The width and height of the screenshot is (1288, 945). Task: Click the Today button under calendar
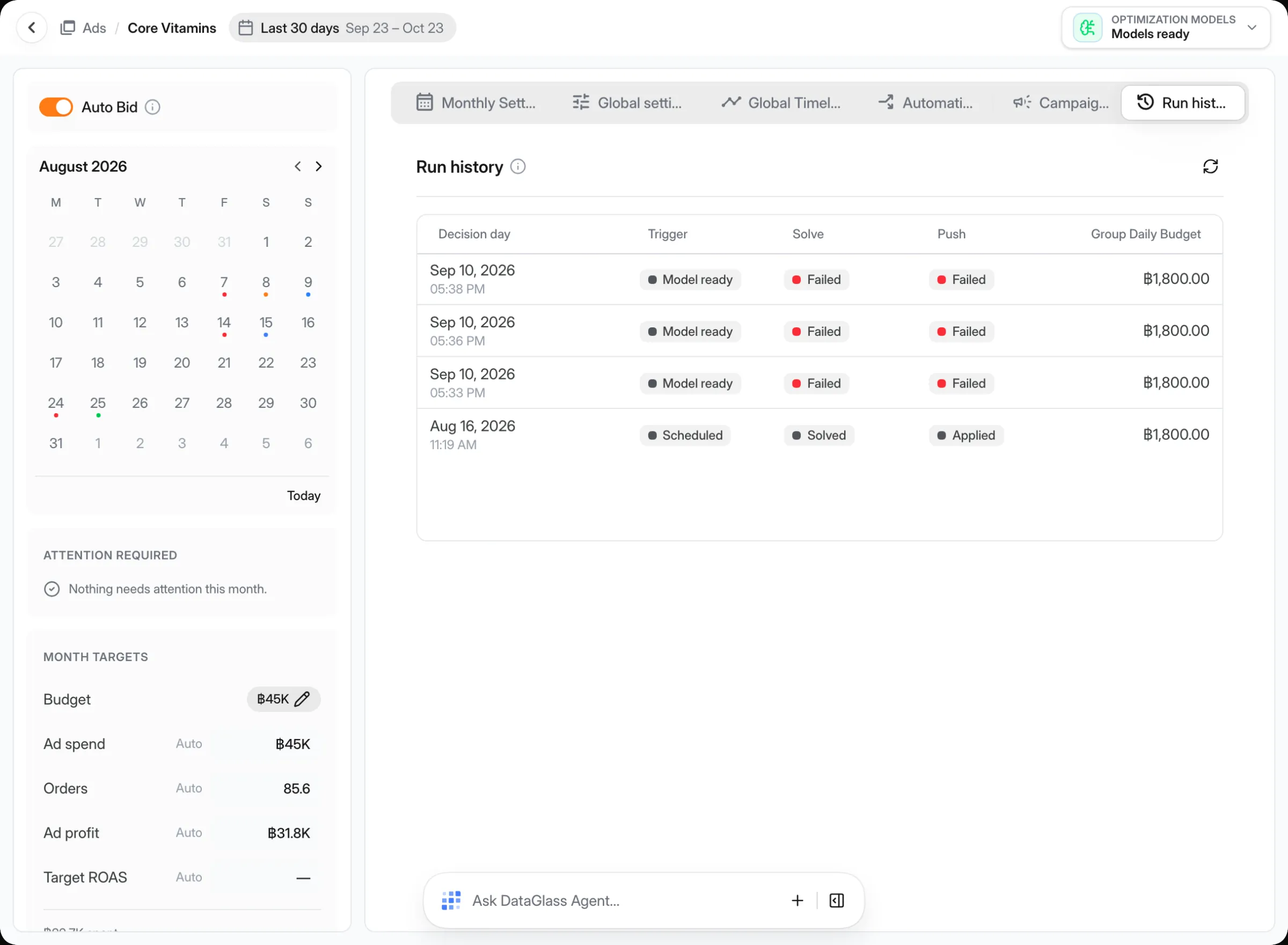tap(304, 495)
